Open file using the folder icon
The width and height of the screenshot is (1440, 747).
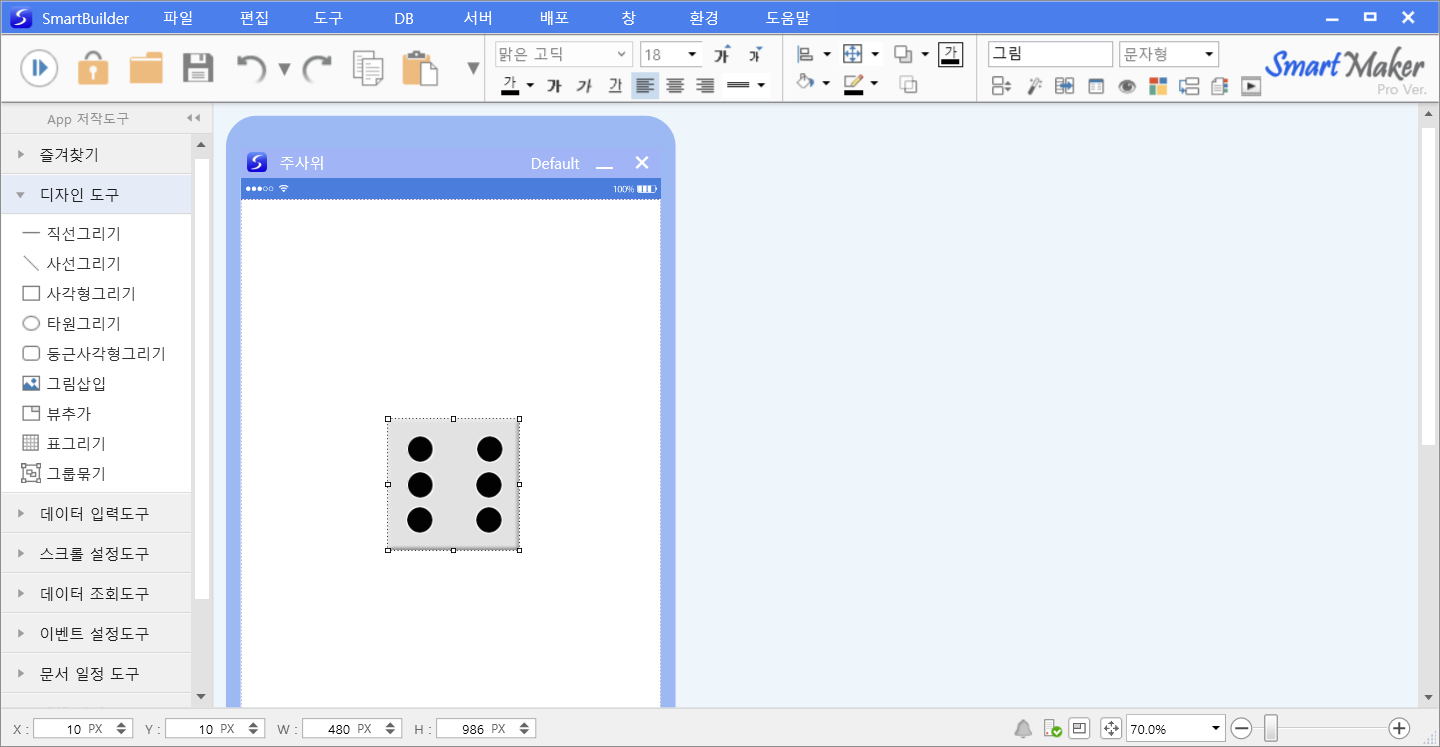pos(146,68)
